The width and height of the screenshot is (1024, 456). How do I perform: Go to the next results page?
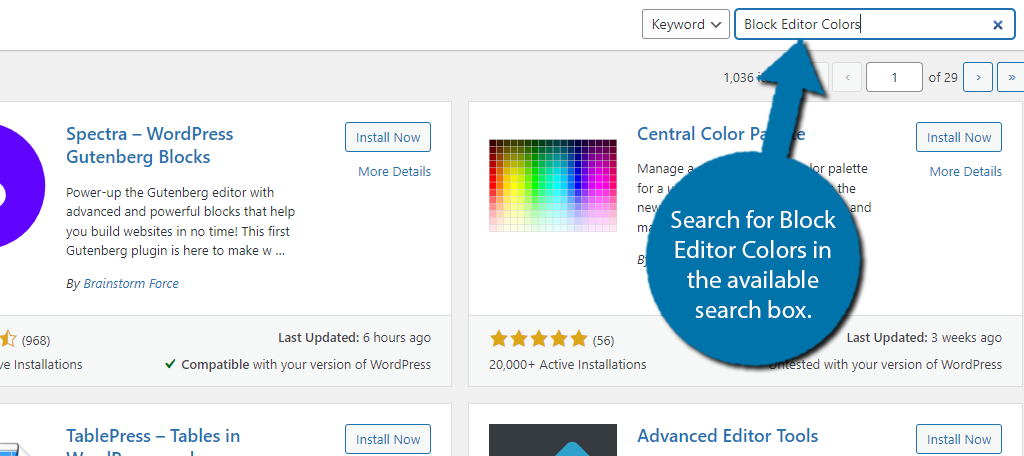(978, 77)
